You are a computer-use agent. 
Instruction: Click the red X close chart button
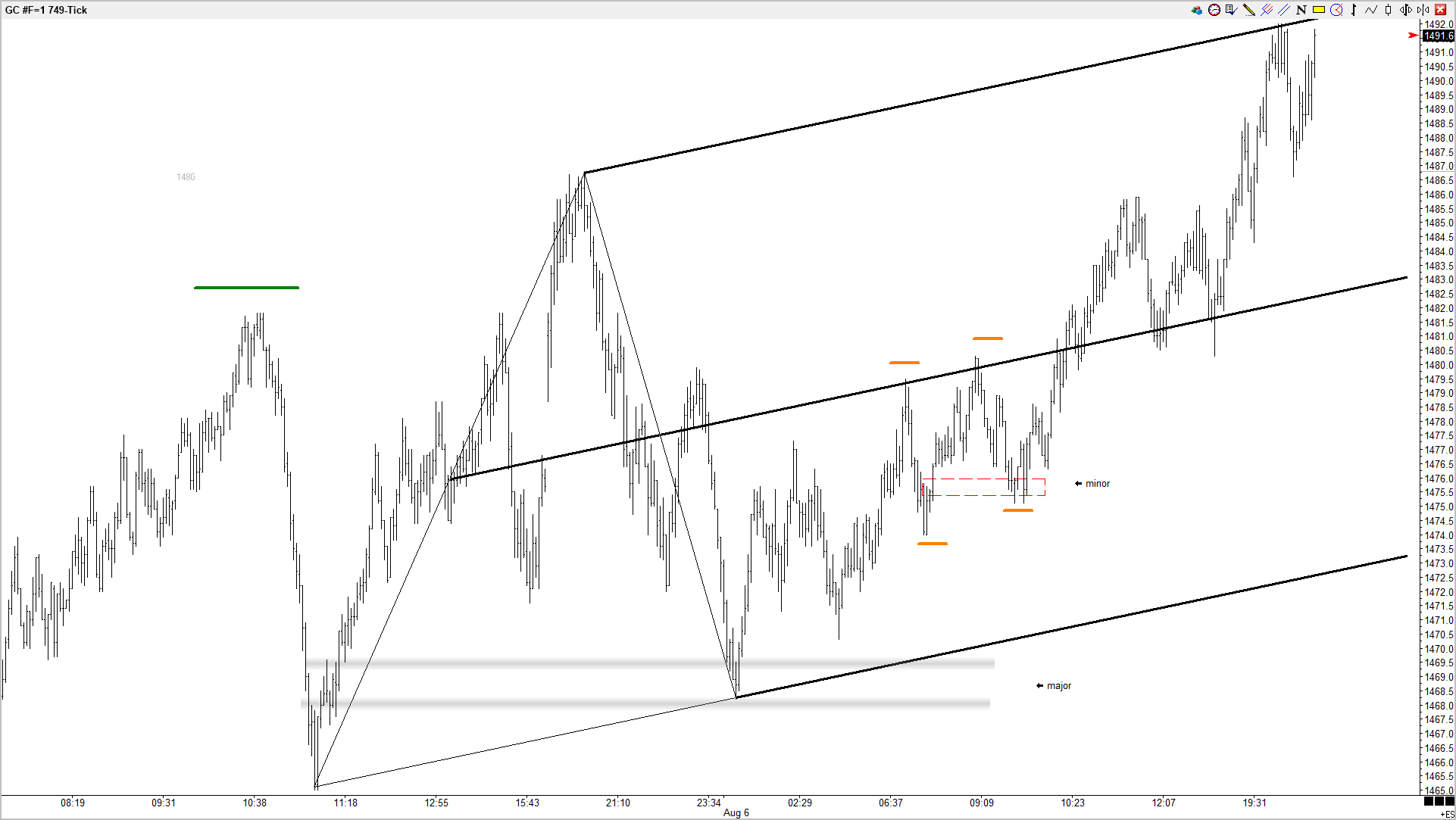coord(1440,10)
